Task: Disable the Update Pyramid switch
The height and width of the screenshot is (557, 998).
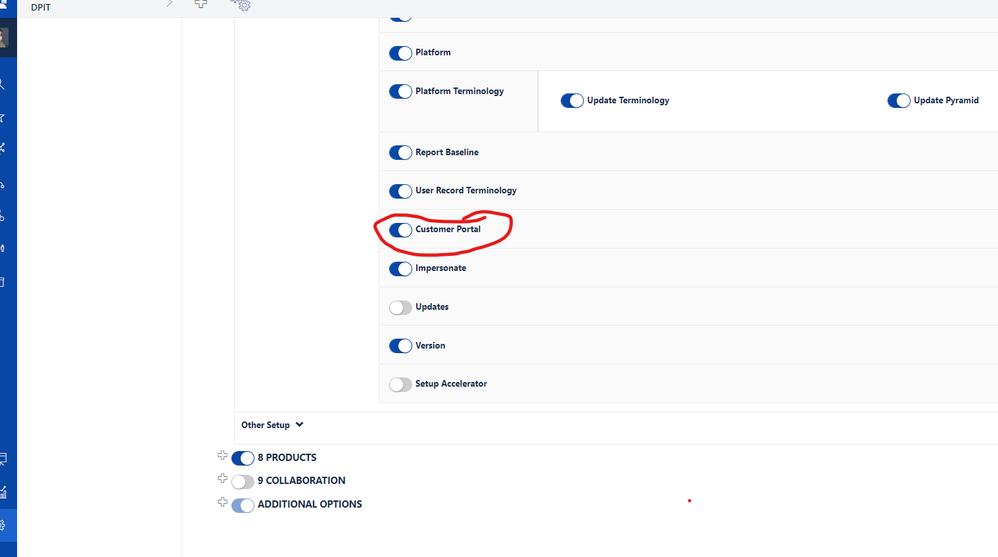Action: coord(899,101)
